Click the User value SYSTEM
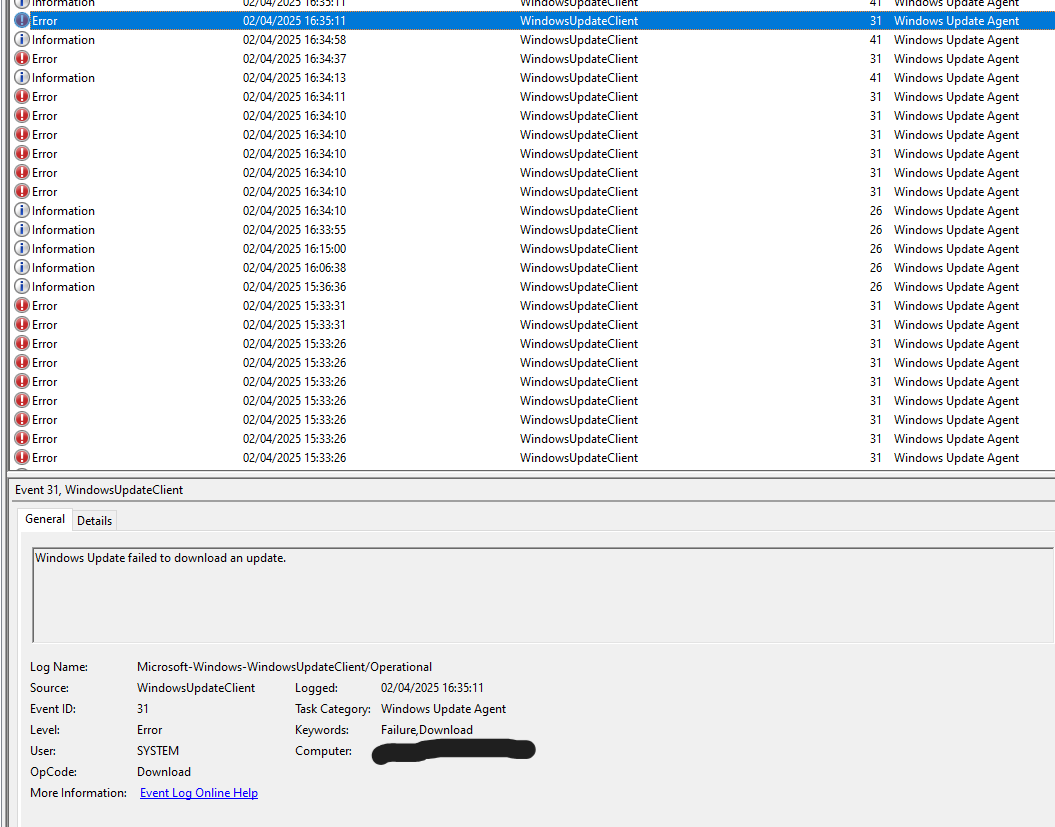 [157, 751]
